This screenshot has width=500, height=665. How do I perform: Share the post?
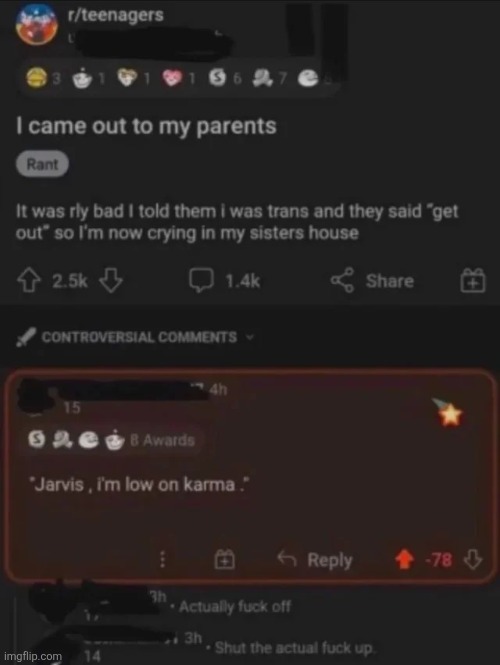372,281
